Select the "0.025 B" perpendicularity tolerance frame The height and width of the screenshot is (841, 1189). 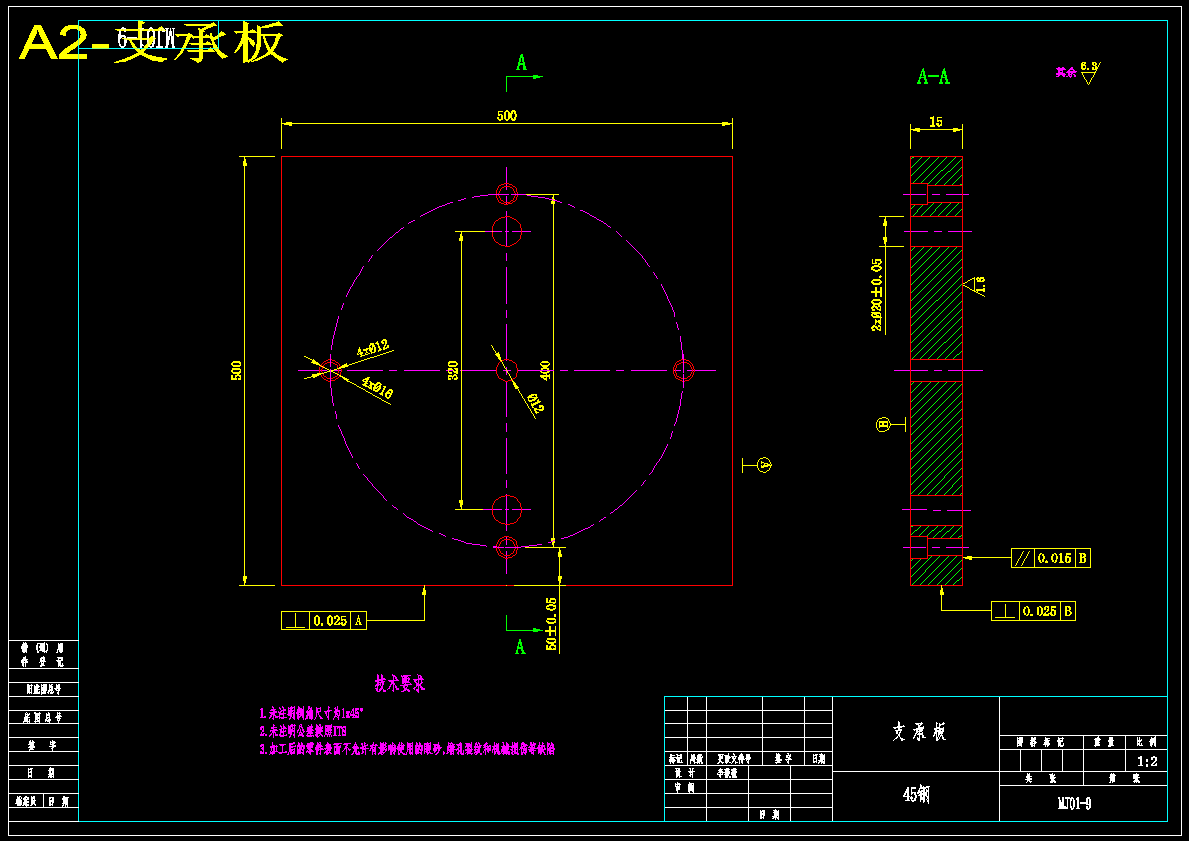point(1034,610)
